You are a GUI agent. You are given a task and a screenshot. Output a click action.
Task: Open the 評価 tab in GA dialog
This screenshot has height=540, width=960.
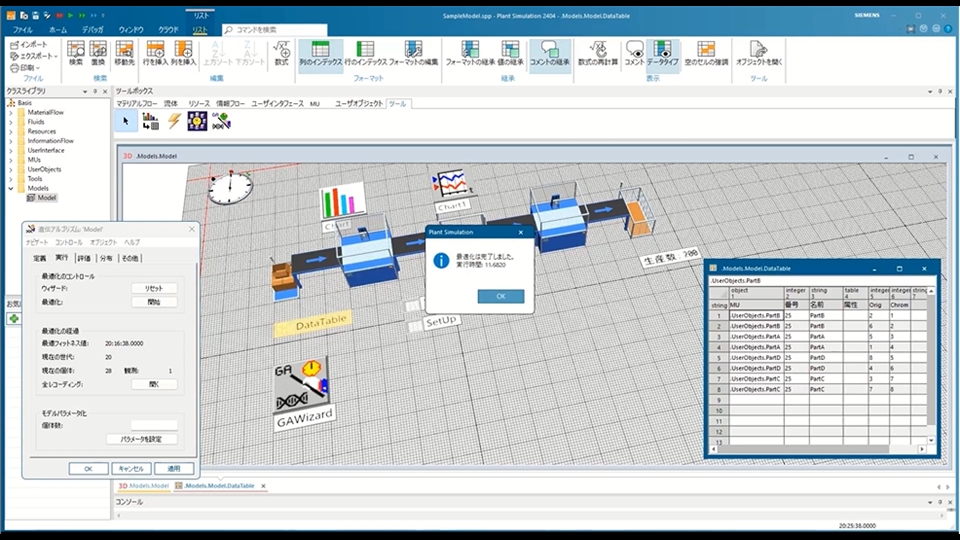[x=84, y=258]
